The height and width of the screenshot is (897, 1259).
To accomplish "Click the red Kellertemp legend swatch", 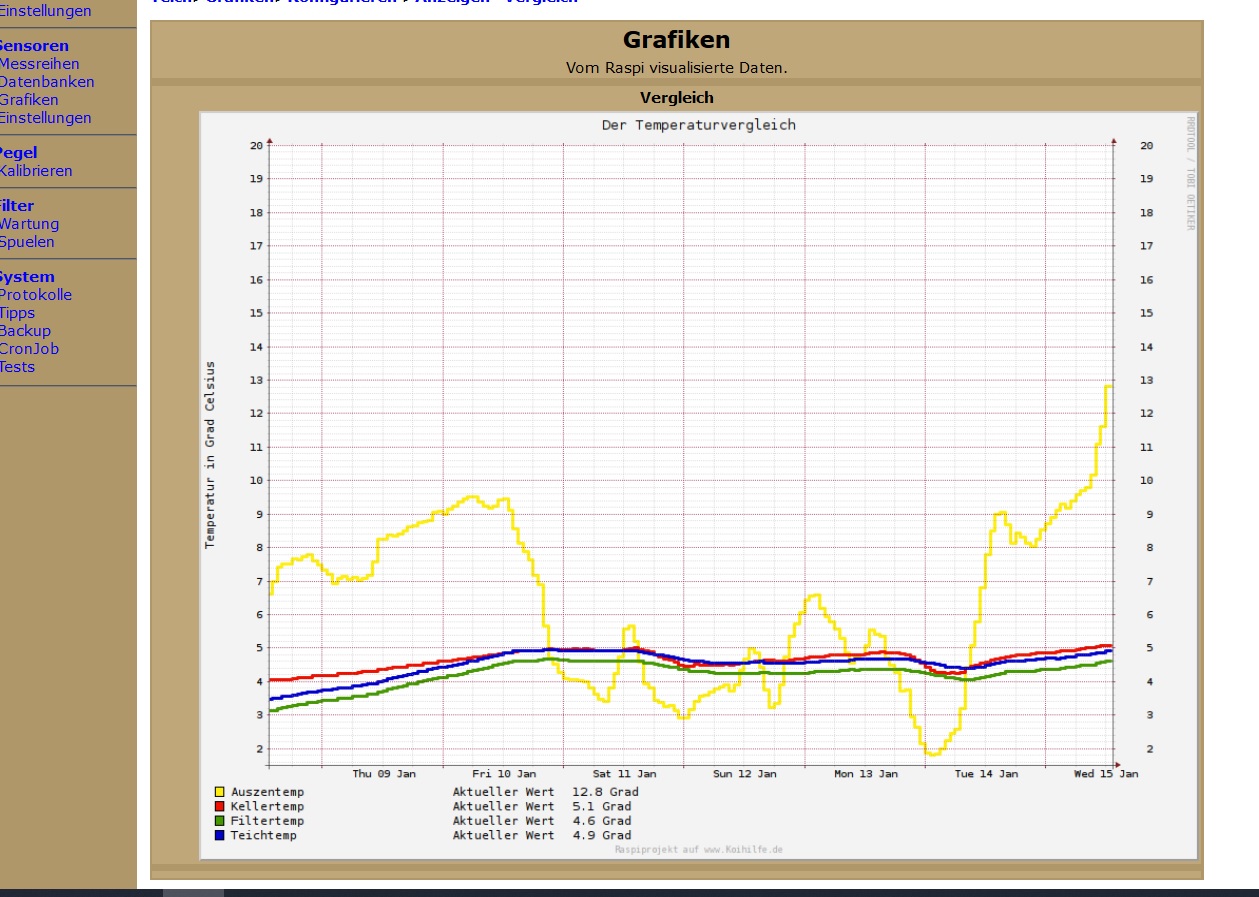I will point(220,806).
